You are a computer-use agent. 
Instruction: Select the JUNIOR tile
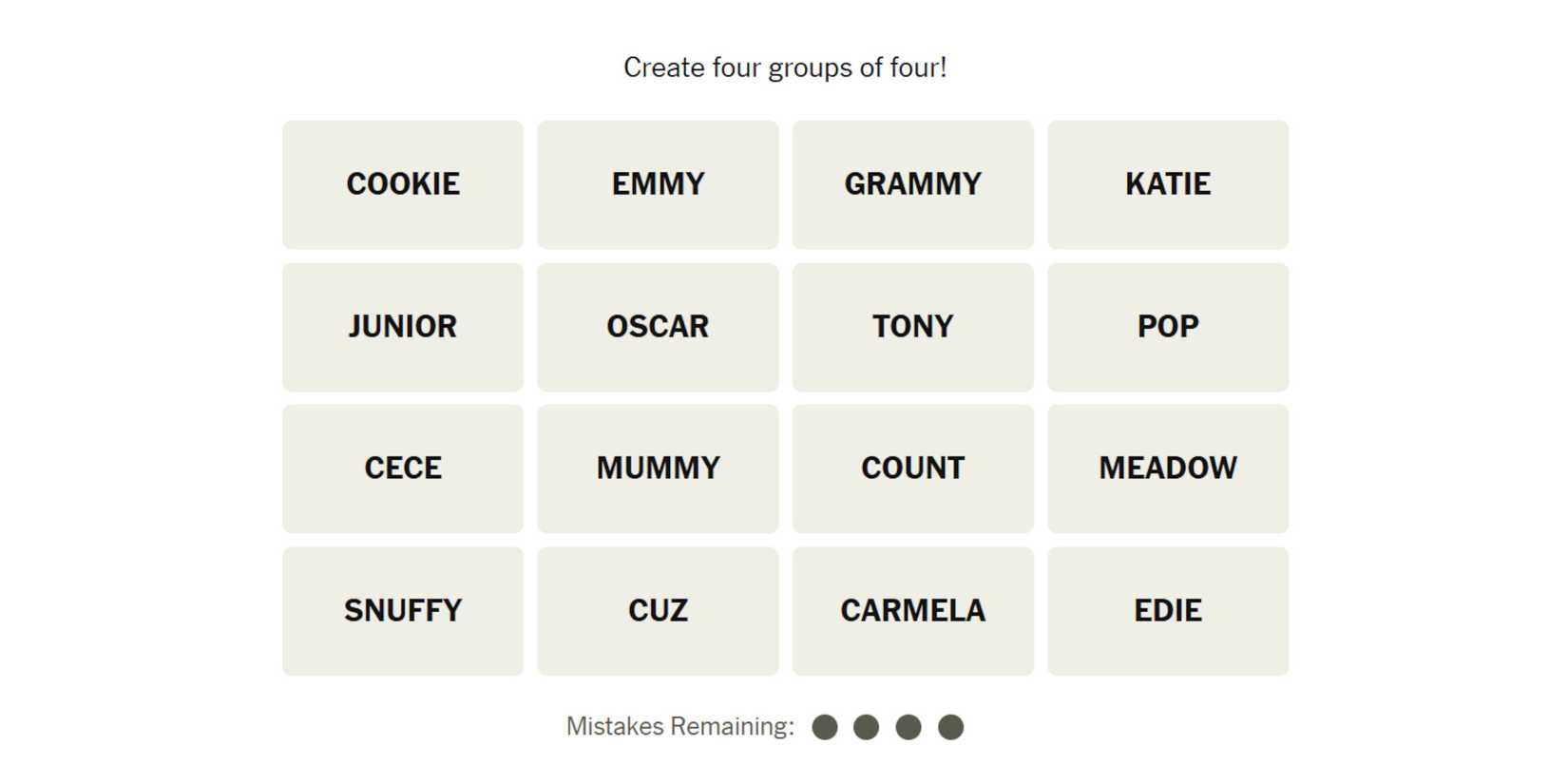(403, 327)
